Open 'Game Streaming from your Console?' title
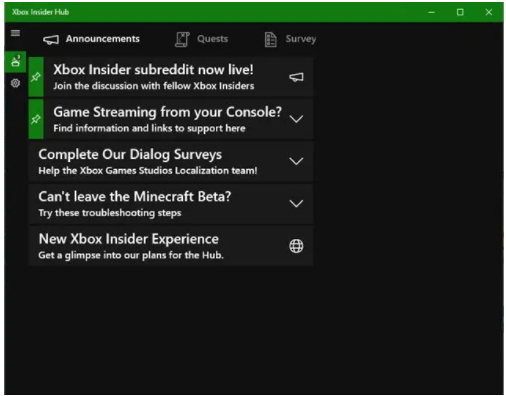The width and height of the screenshot is (506, 396). pos(168,112)
